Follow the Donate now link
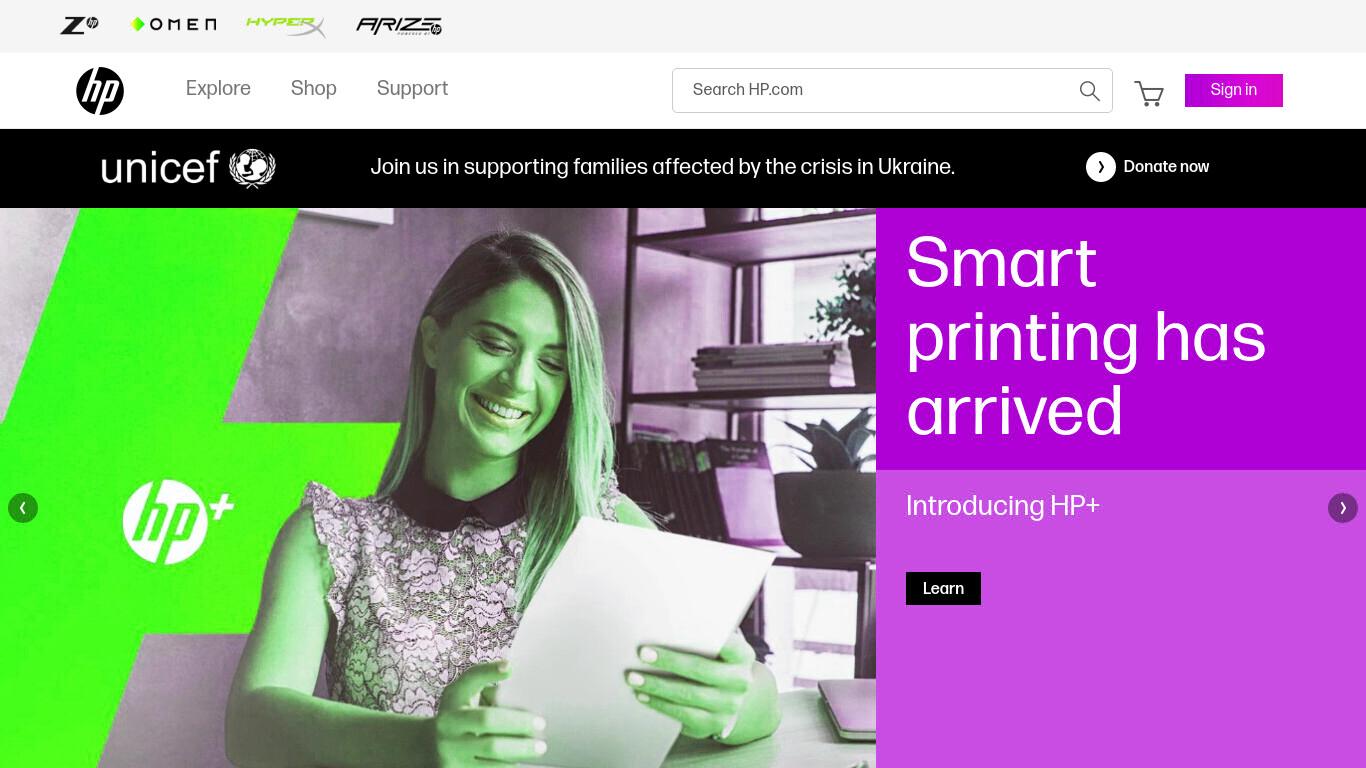Screen dimensions: 1366x768 [x=1166, y=167]
